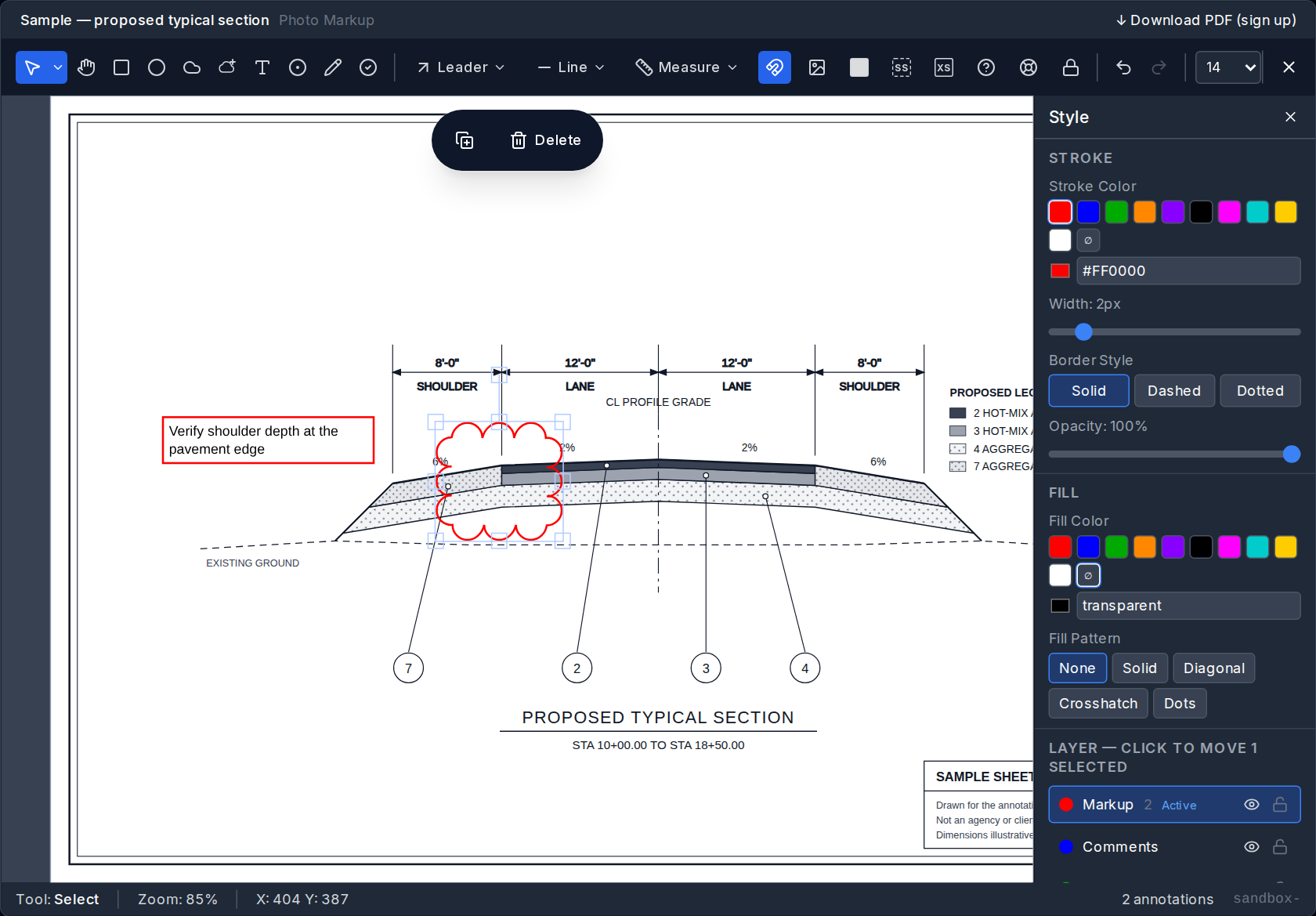Image resolution: width=1316 pixels, height=916 pixels.
Task: Expand the Select tool options chevron
Action: [x=58, y=67]
